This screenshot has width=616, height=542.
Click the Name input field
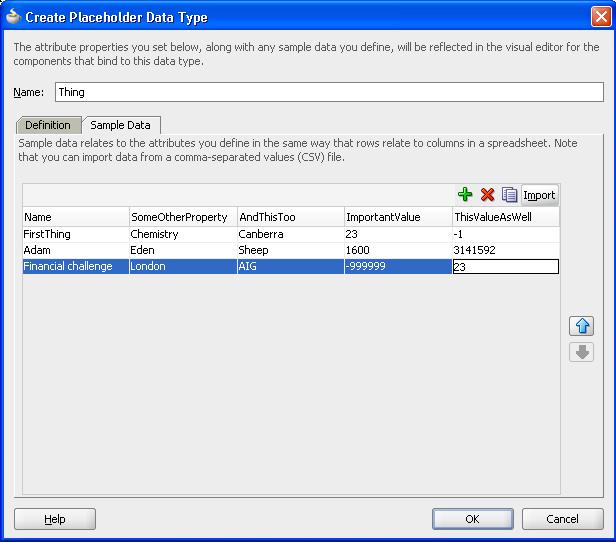pos(329,92)
